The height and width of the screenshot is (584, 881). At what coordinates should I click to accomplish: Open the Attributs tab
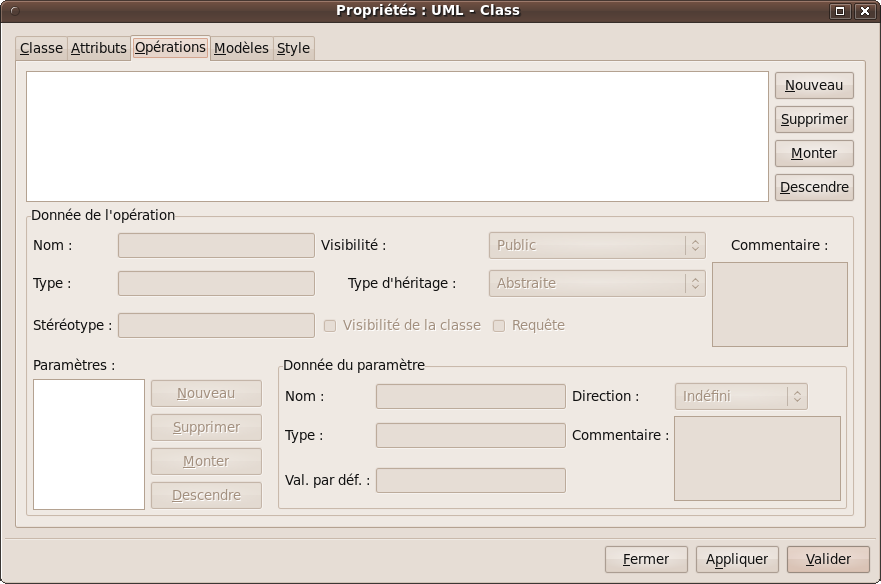(99, 48)
